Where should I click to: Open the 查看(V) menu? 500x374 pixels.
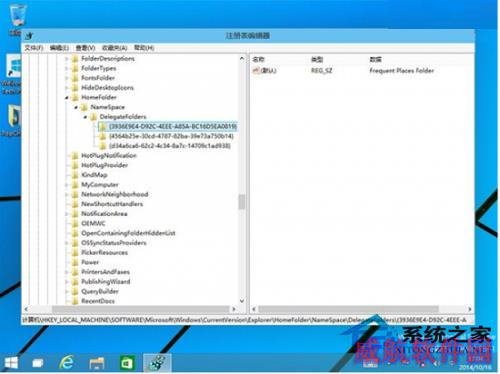coord(85,48)
